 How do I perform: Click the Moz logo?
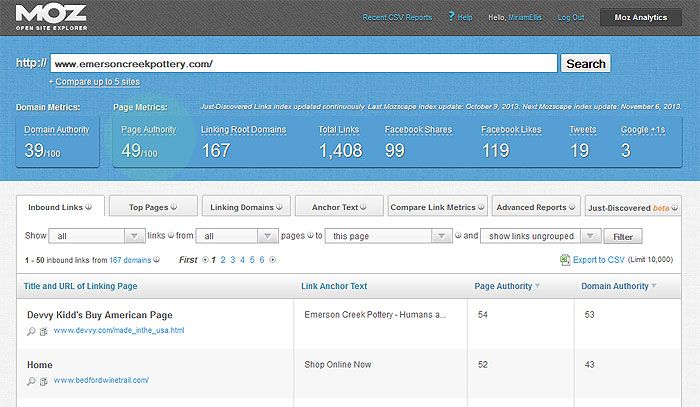[50, 19]
